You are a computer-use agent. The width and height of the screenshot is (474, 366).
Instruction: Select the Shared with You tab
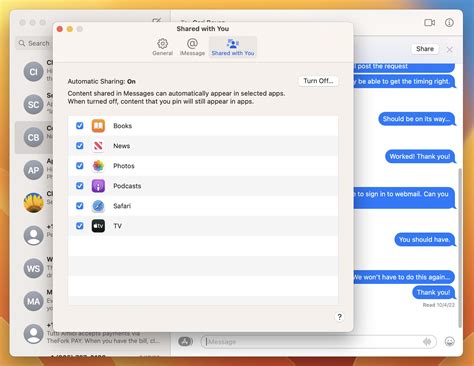(233, 47)
